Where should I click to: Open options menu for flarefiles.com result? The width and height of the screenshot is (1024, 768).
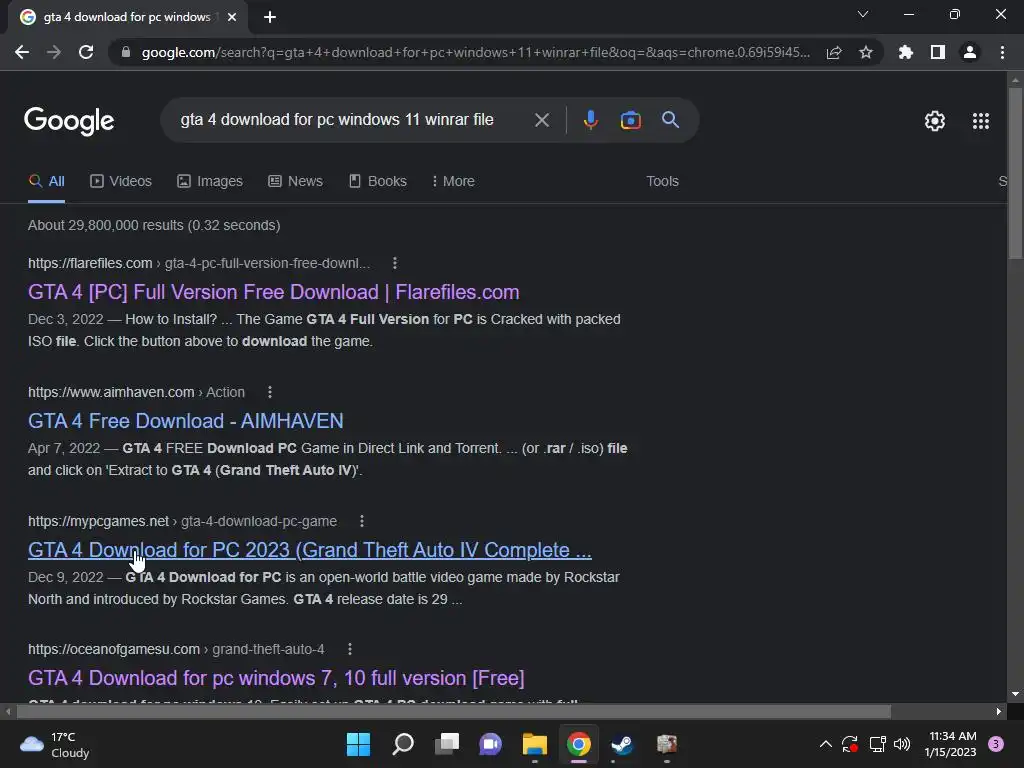pos(394,263)
